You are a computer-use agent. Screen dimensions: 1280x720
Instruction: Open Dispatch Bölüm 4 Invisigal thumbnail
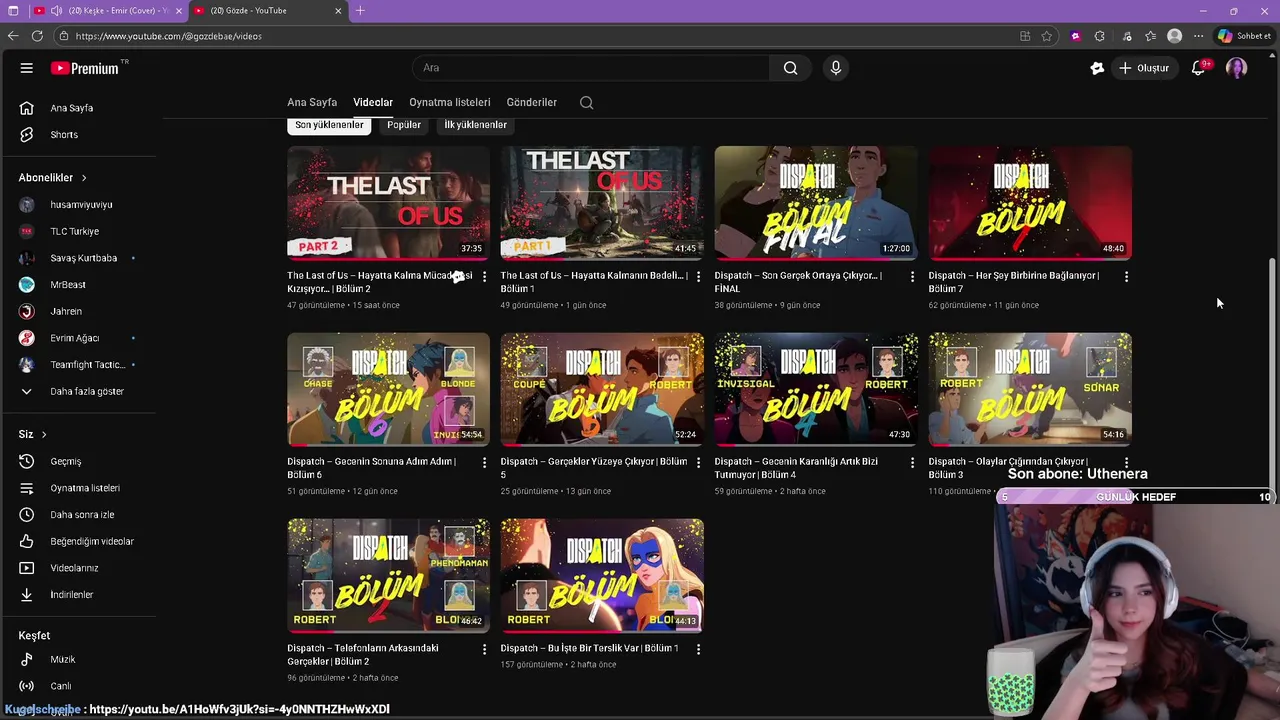tap(816, 389)
